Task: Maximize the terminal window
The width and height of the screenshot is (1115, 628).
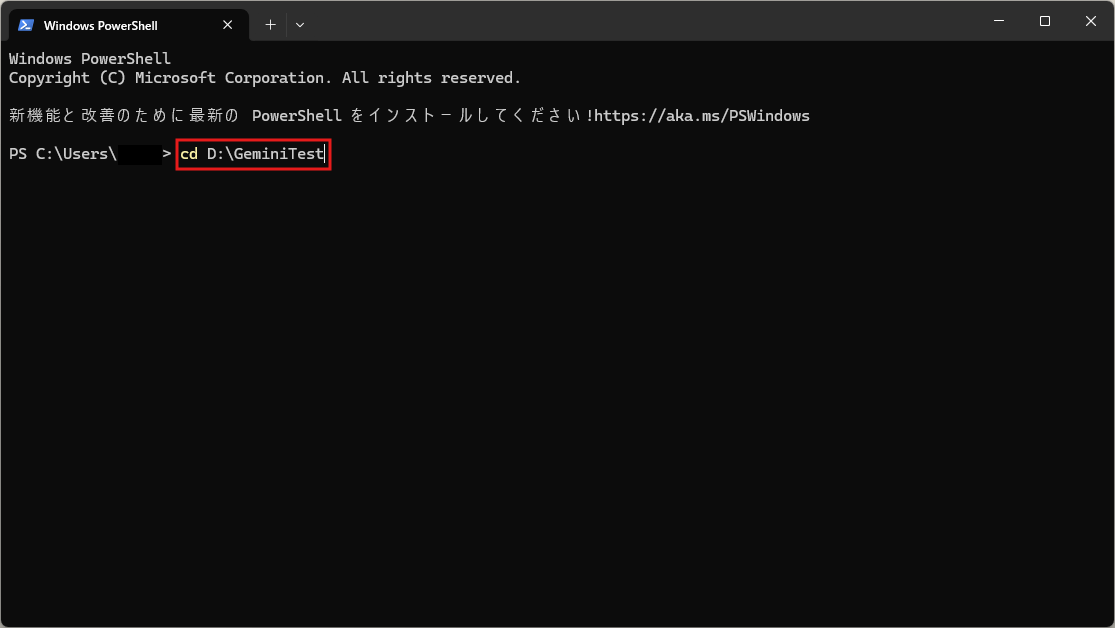Action: [x=1045, y=21]
